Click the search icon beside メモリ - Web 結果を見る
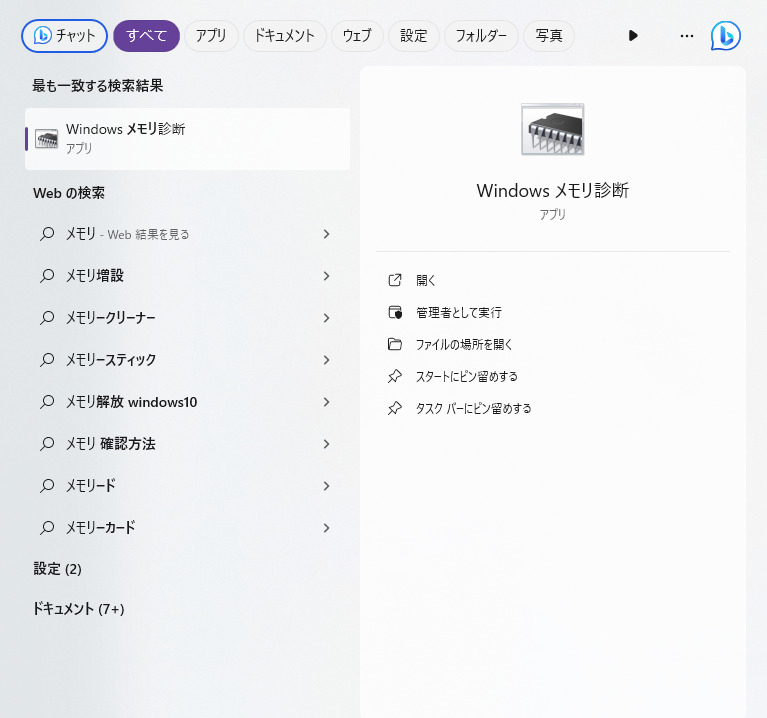Viewport: 767px width, 718px height. pos(47,234)
